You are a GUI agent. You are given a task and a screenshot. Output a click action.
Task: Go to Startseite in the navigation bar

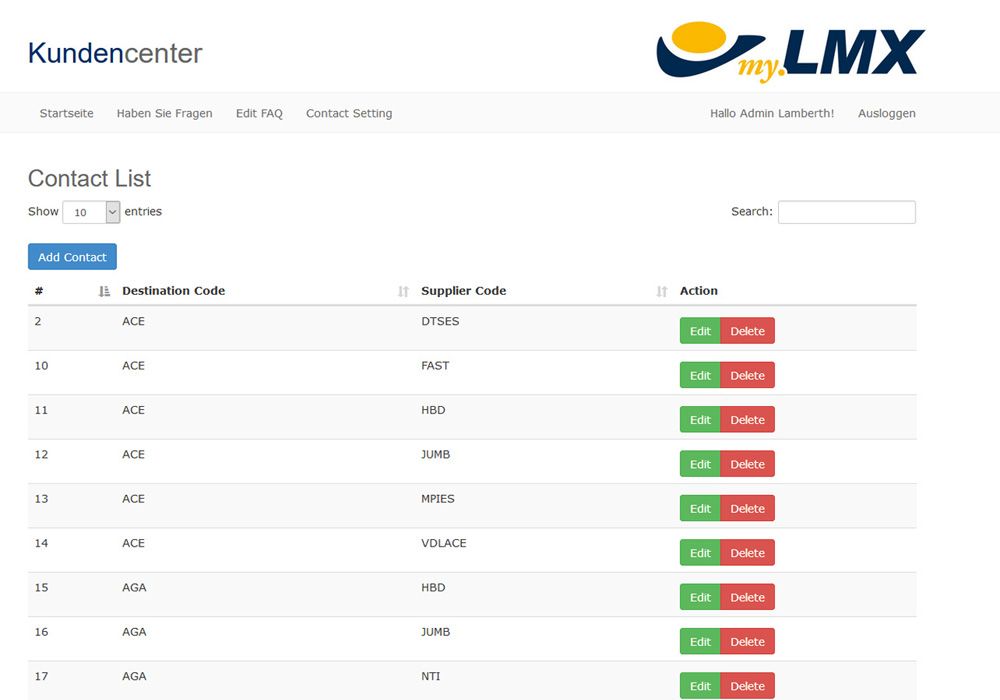click(67, 114)
